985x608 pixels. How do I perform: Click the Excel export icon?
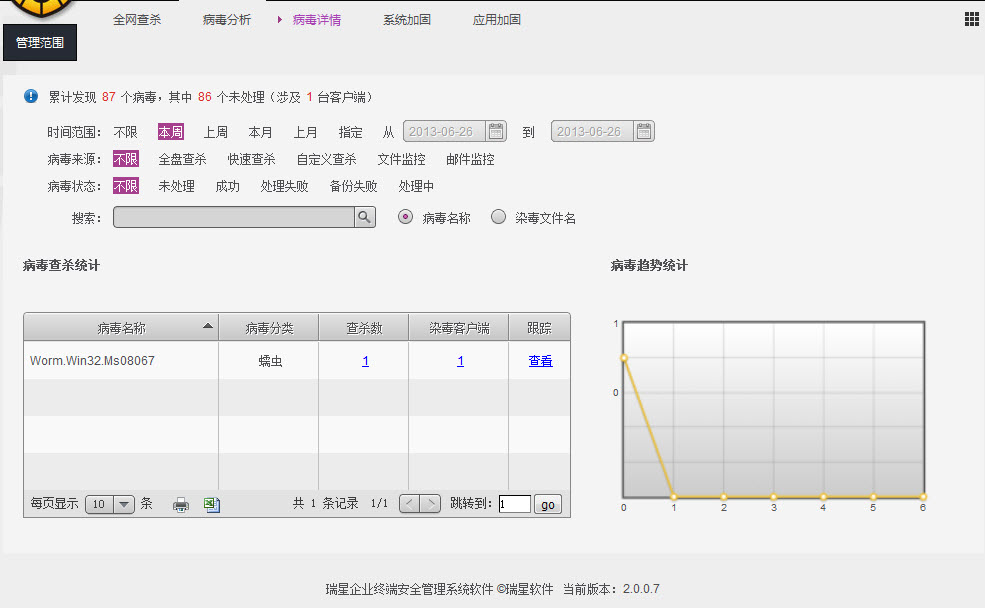pyautogui.click(x=212, y=505)
